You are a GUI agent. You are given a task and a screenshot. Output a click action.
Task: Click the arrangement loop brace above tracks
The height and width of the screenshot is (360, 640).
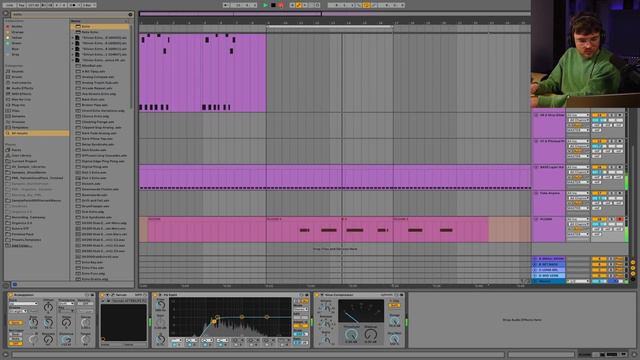[x=330, y=27]
